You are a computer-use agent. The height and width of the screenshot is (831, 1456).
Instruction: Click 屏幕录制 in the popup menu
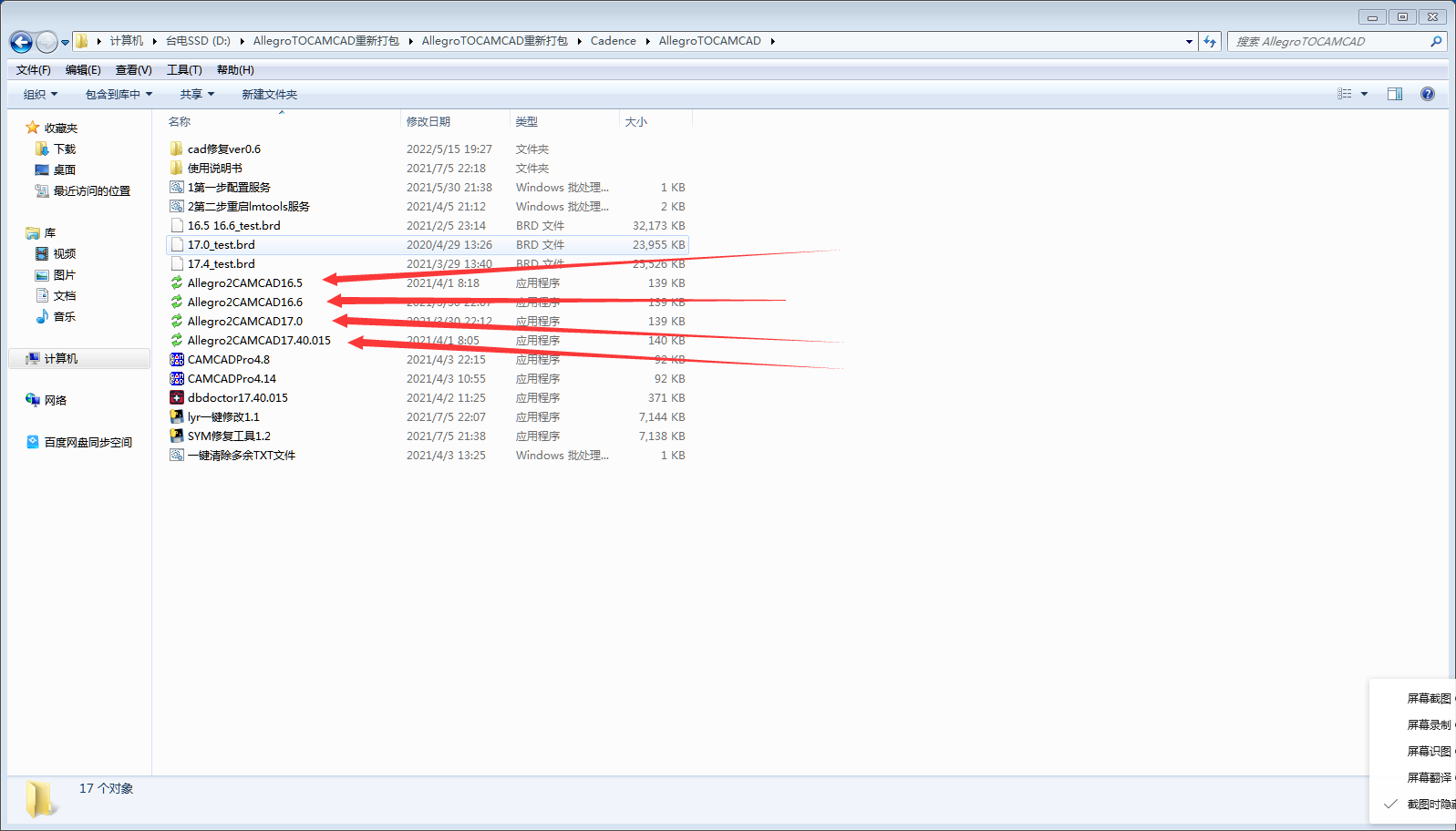point(1429,724)
